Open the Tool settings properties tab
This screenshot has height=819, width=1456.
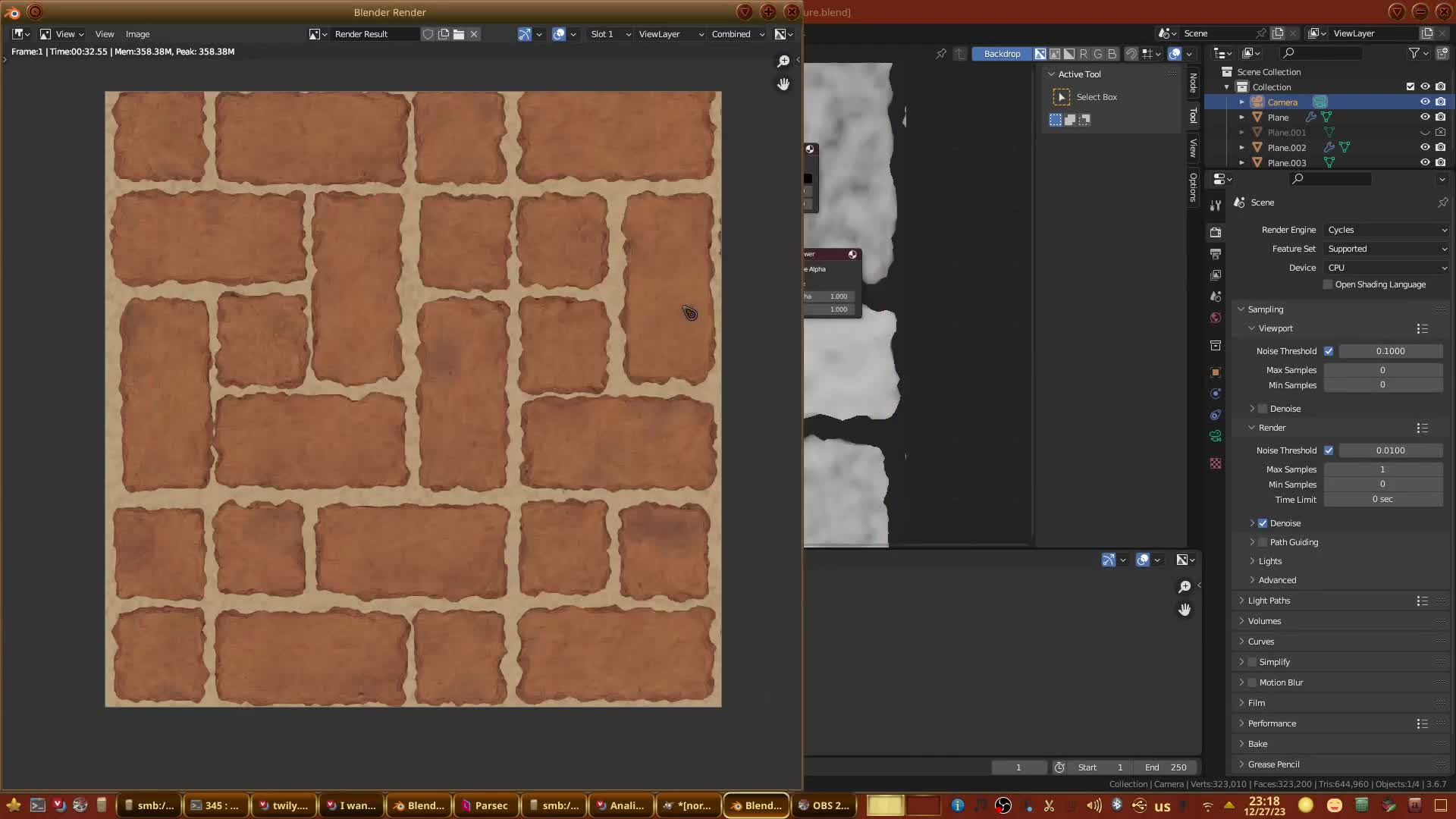1216,206
